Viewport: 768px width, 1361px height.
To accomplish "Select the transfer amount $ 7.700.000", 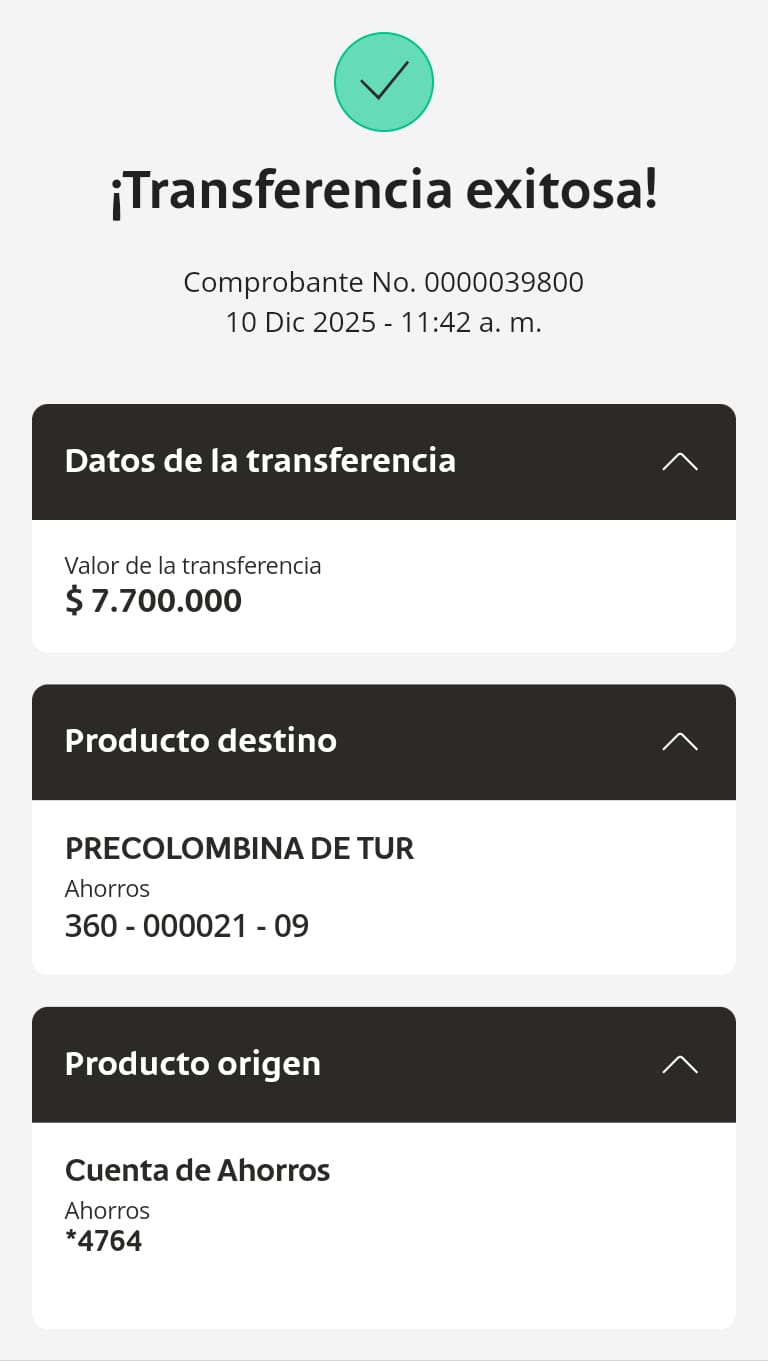I will 153,601.
